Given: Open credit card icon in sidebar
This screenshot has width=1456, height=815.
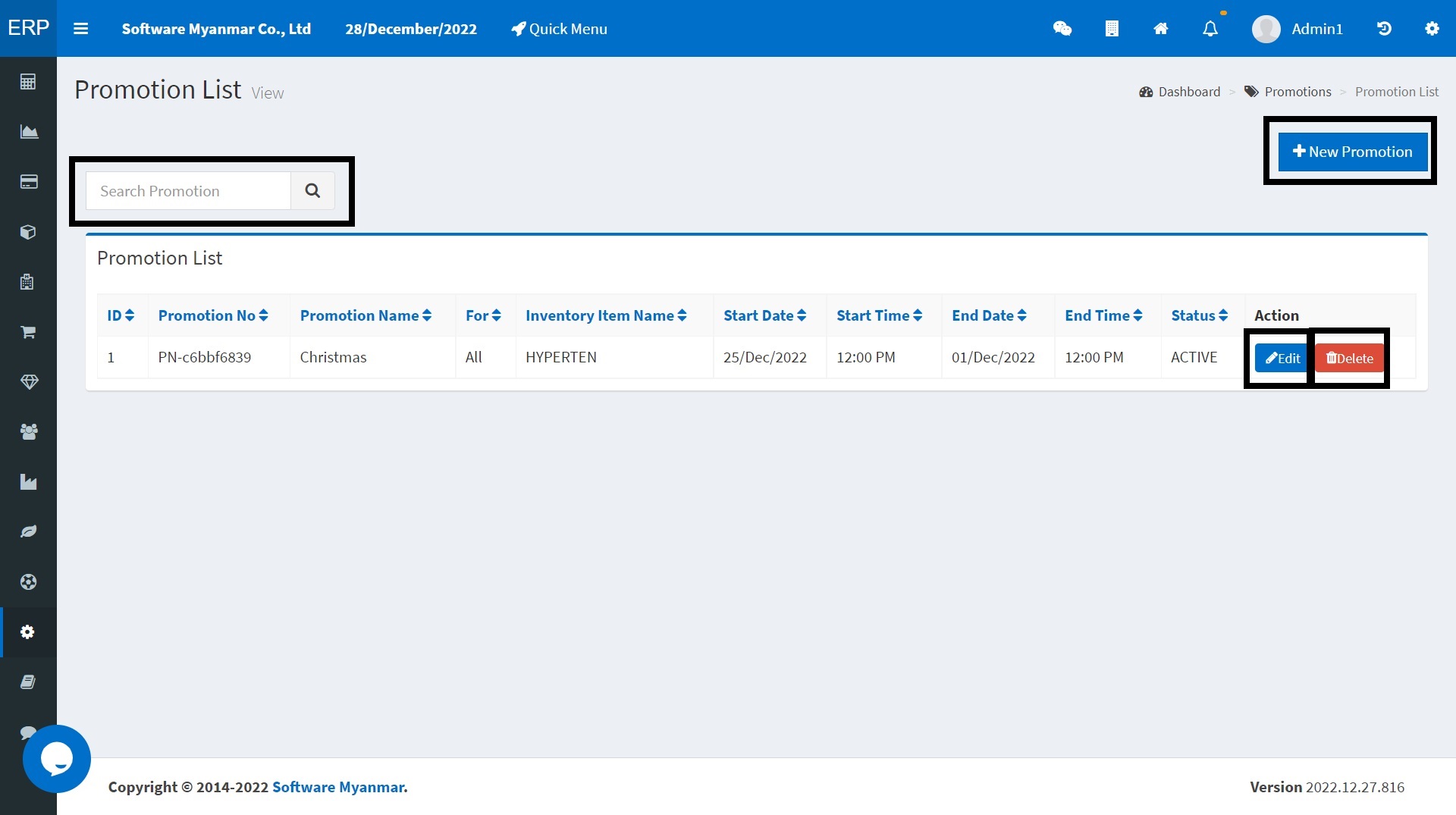Looking at the screenshot, I should pyautogui.click(x=29, y=182).
